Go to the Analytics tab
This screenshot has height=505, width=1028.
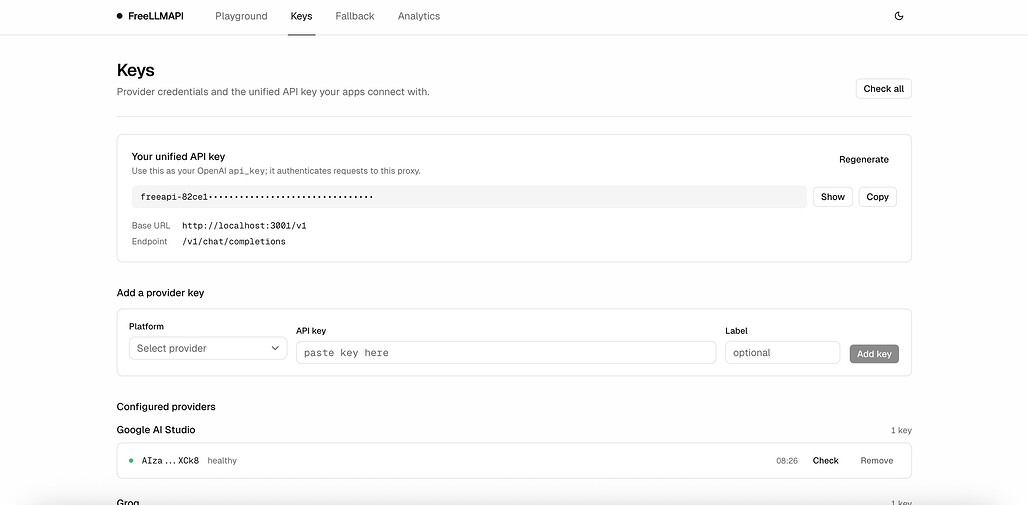coord(419,16)
